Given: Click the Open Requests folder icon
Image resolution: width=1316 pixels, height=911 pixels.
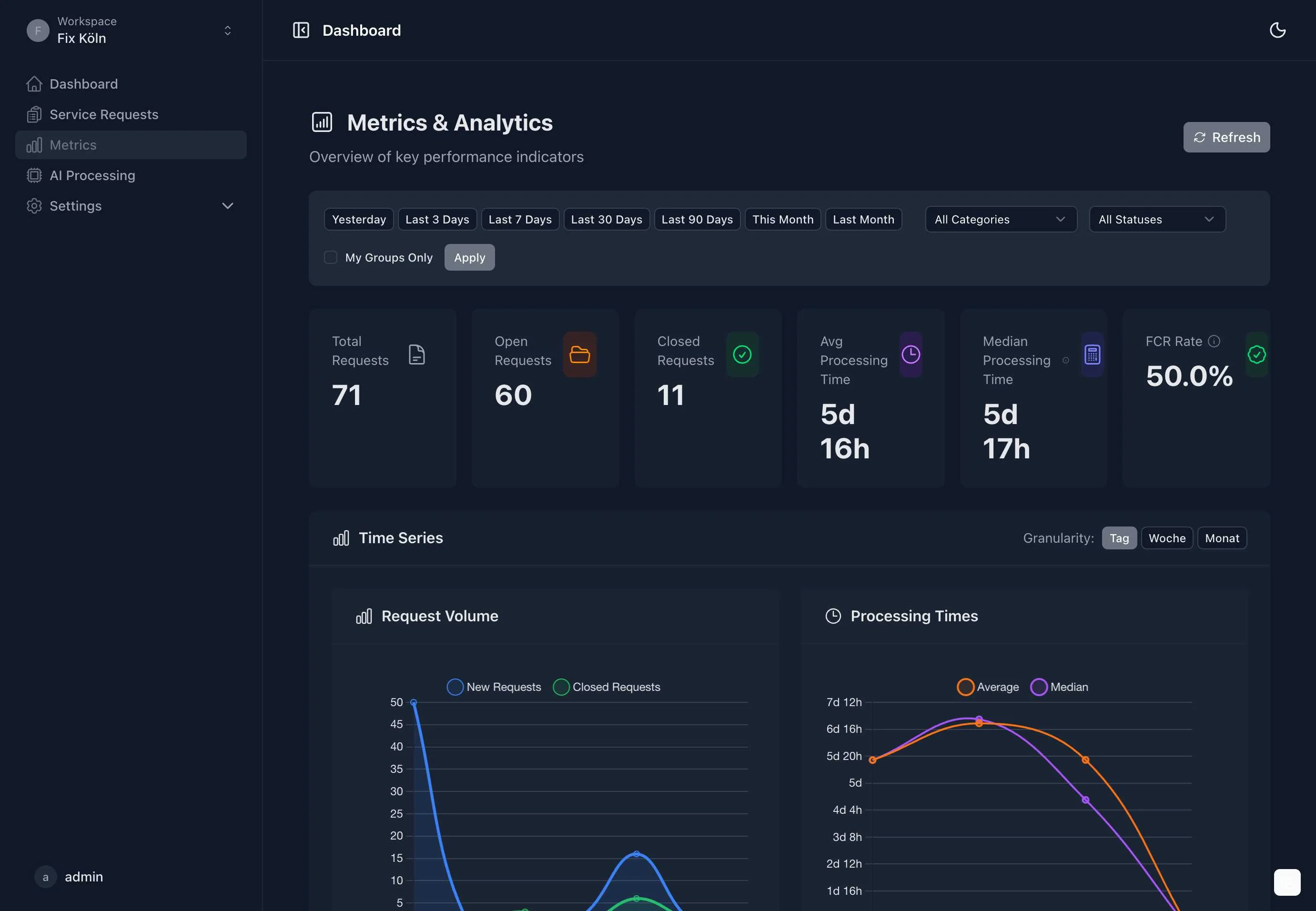Looking at the screenshot, I should click(579, 354).
